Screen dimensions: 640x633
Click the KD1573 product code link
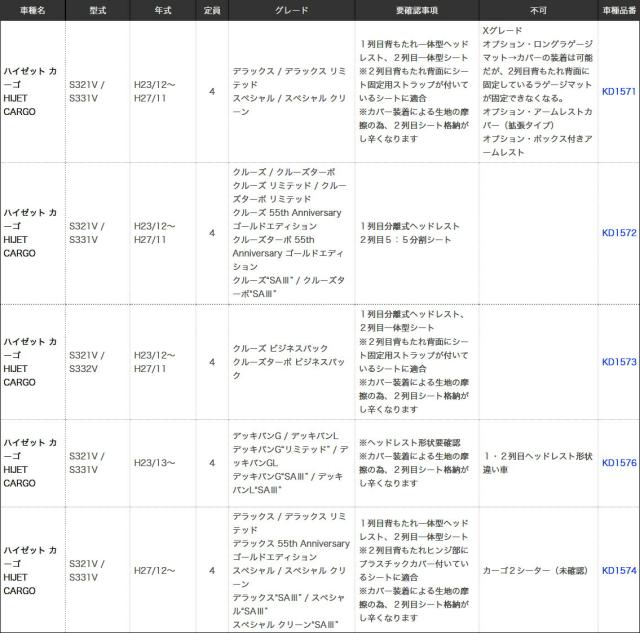619,361
